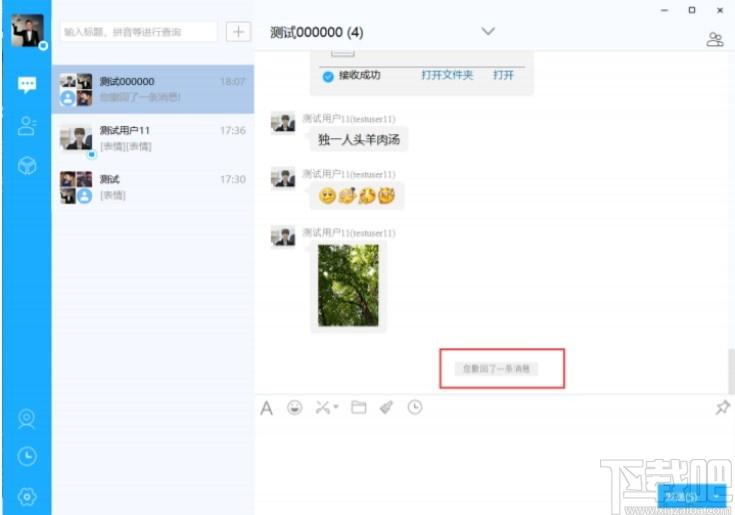Open the send button dropdown arrow
Viewport: 735px width, 515px height.
pyautogui.click(x=717, y=496)
